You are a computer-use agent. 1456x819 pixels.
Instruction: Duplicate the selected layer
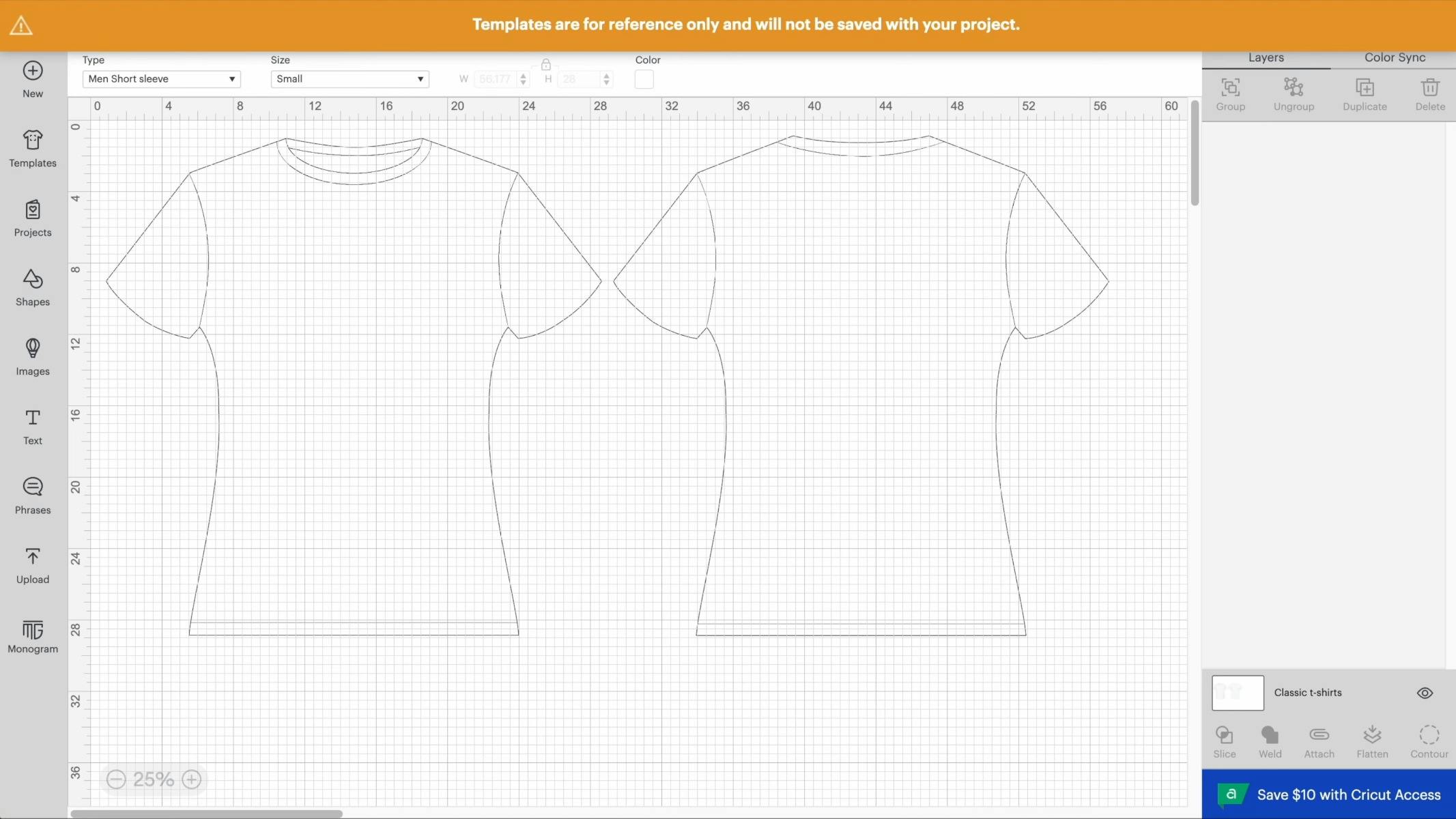(1364, 94)
